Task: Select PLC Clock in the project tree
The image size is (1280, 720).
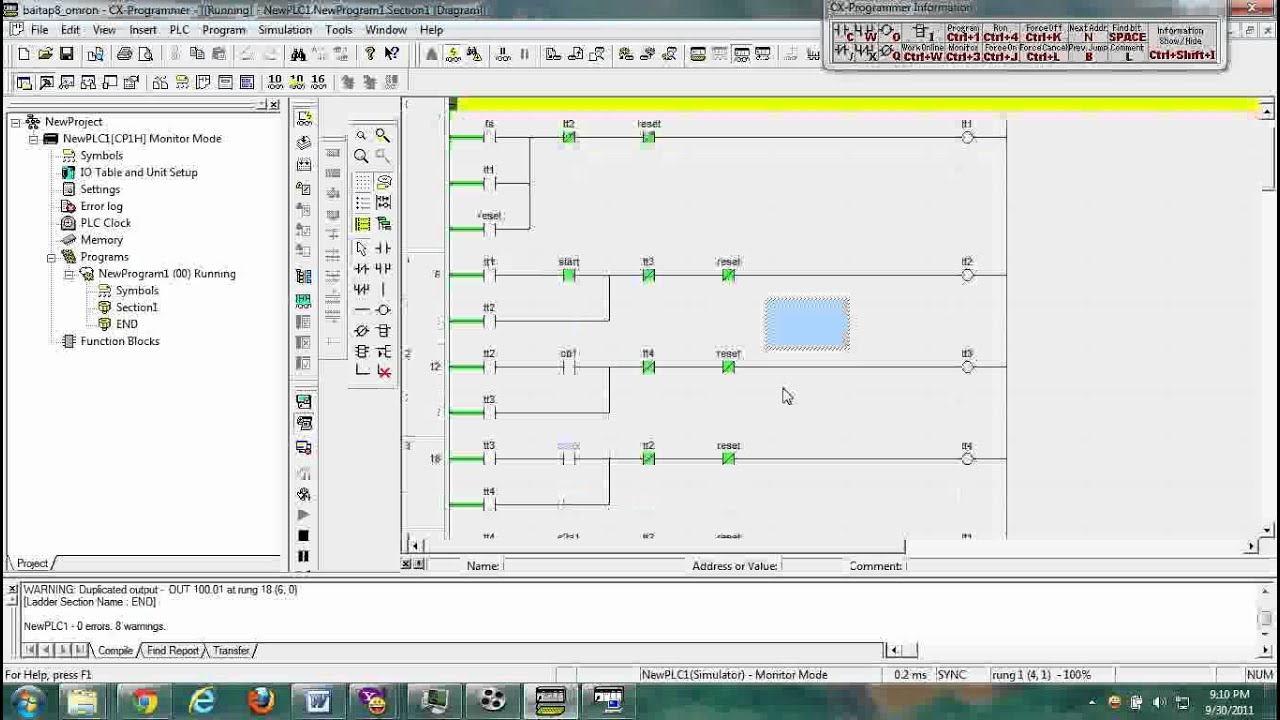Action: coord(106,223)
